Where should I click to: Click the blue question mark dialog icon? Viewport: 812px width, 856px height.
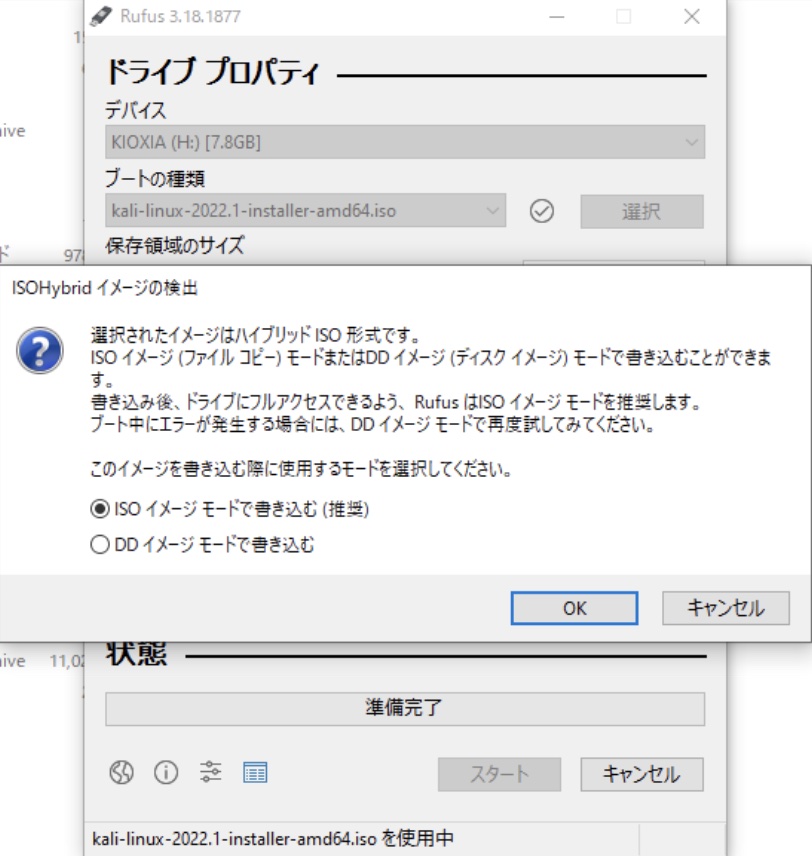click(40, 350)
